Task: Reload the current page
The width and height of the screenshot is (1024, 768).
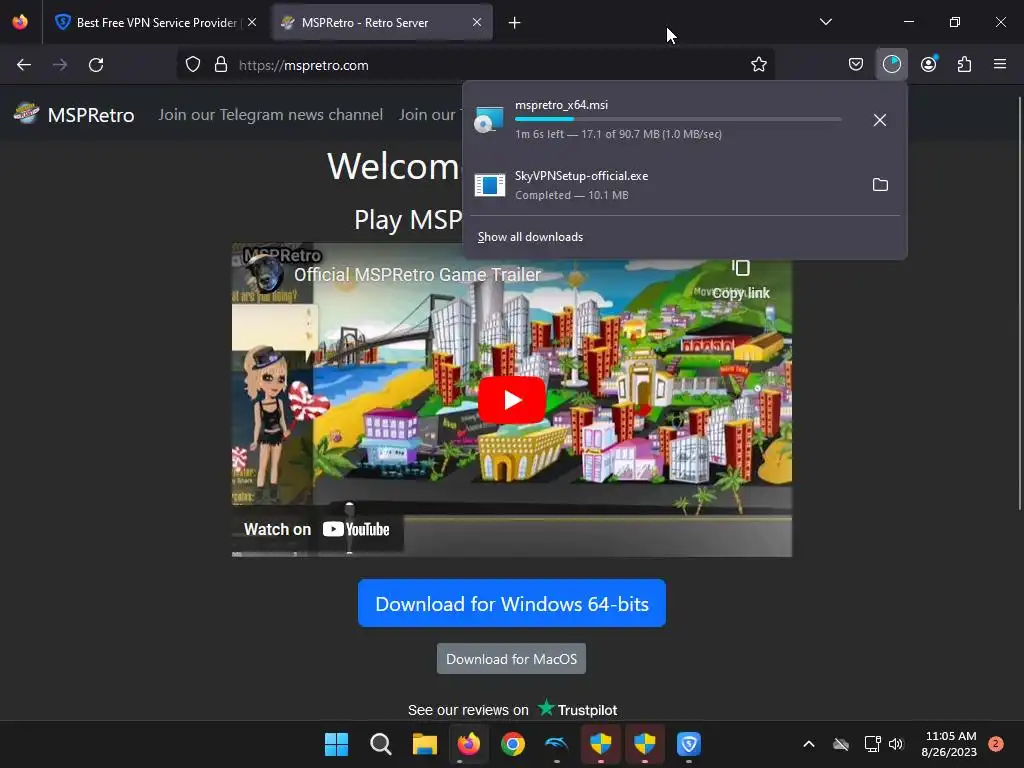Action: pos(96,65)
